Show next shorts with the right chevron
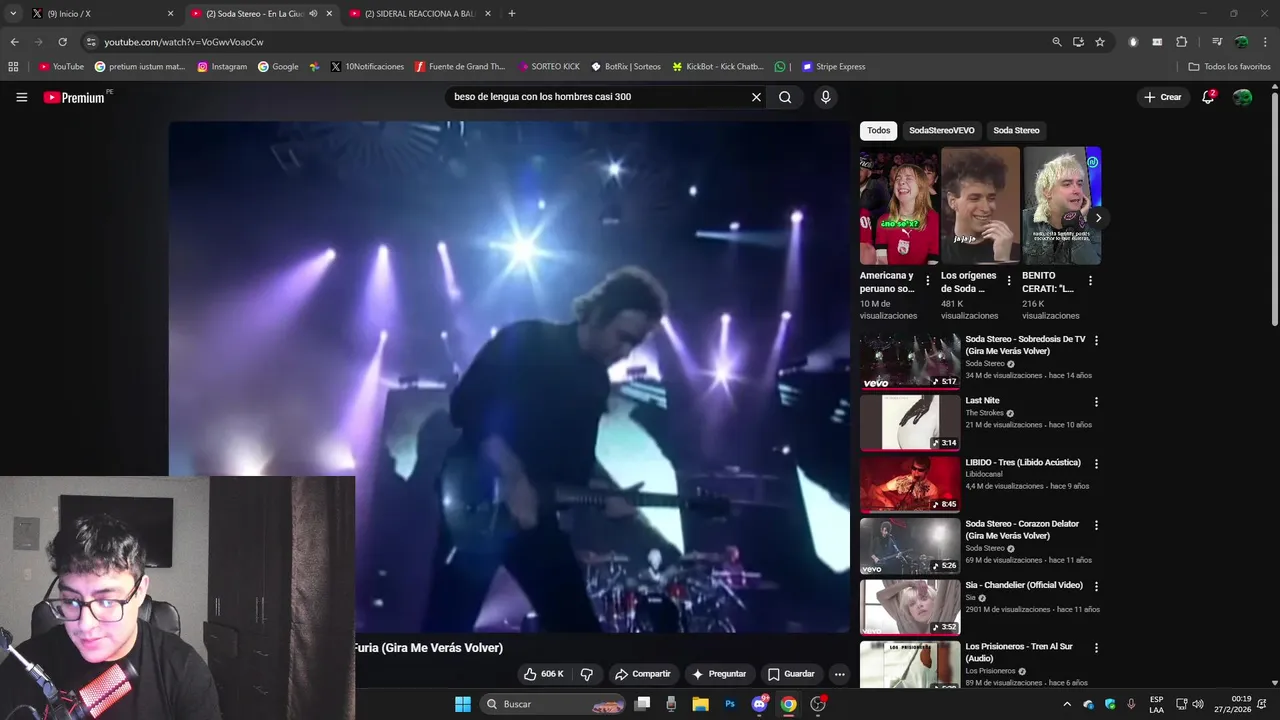The height and width of the screenshot is (720, 1280). point(1098,218)
